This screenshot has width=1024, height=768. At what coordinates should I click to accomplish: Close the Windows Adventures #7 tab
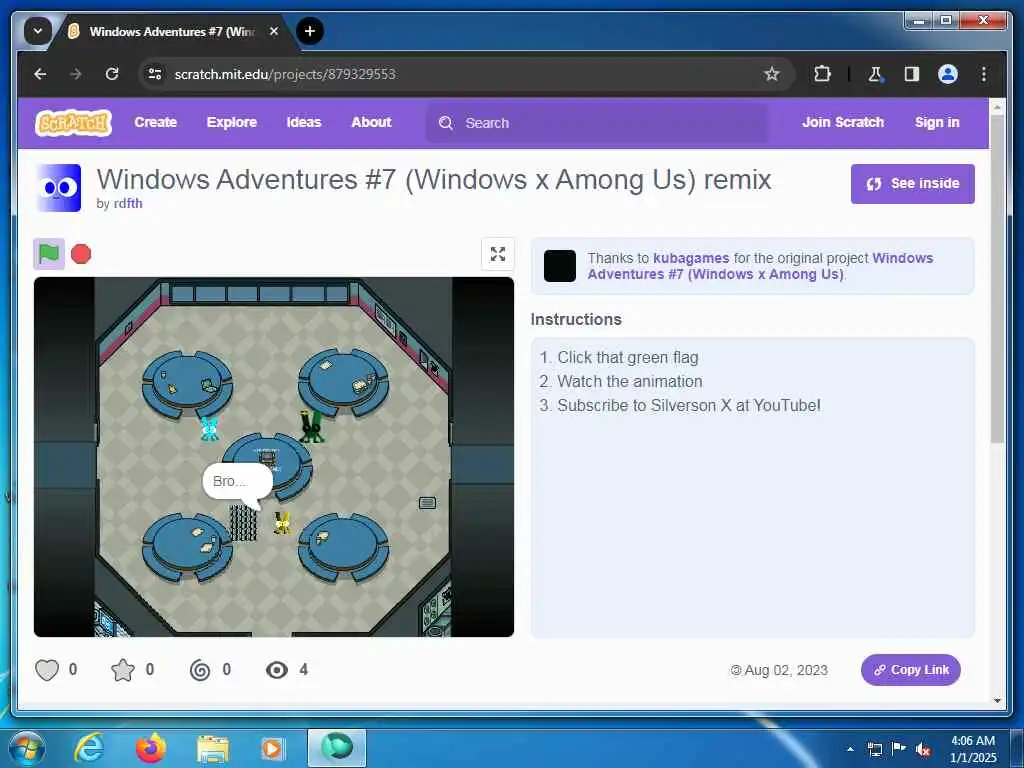pyautogui.click(x=274, y=31)
